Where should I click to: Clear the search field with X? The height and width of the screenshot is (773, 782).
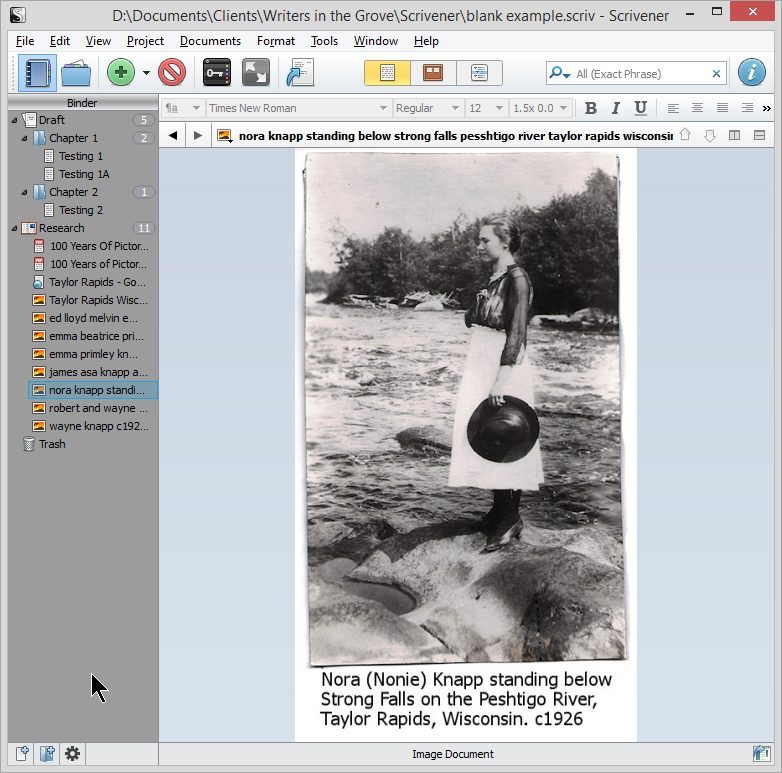716,74
